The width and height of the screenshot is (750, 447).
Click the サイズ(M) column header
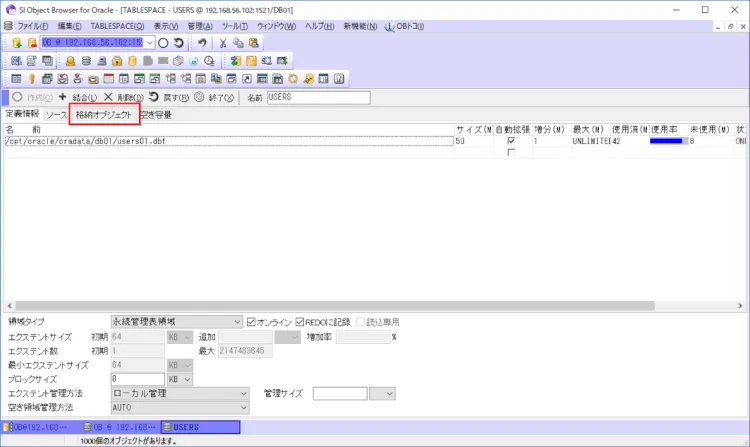point(474,130)
